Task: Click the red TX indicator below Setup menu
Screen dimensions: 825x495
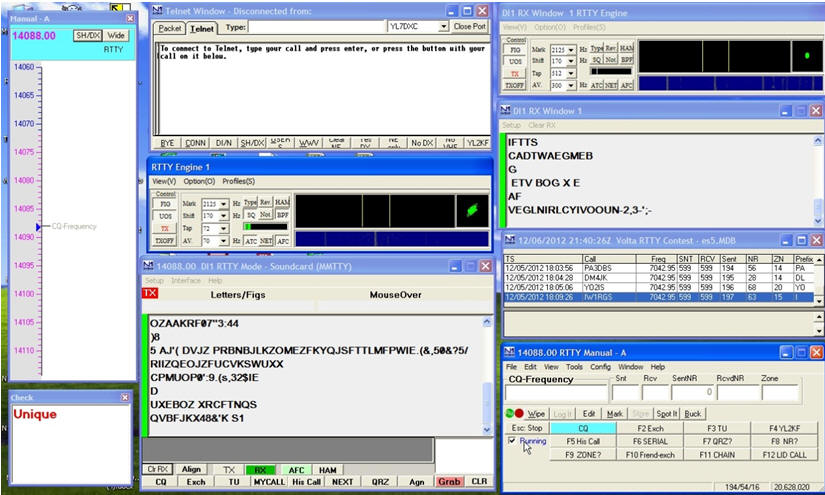Action: tap(150, 294)
